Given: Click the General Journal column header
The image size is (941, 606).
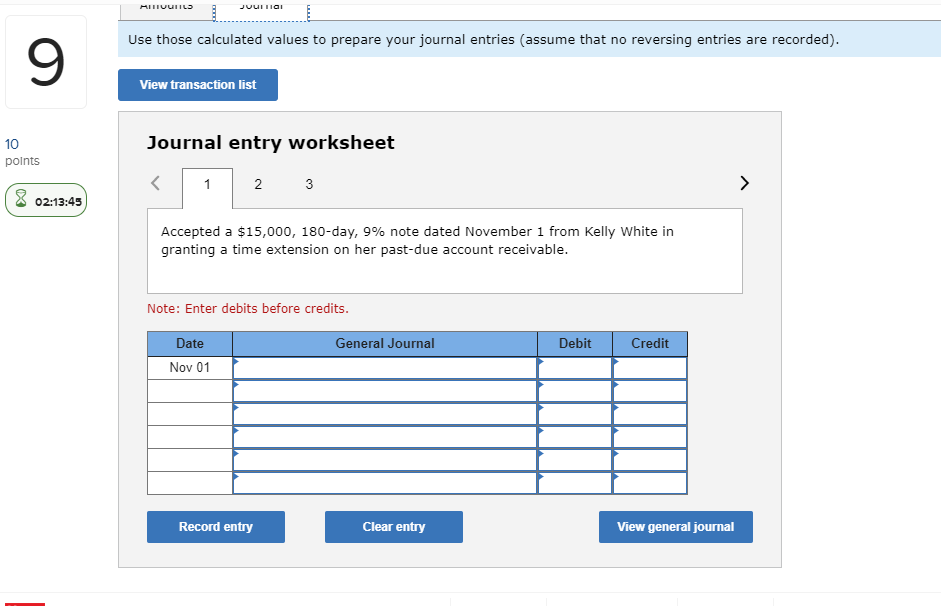Looking at the screenshot, I should click(x=385, y=344).
